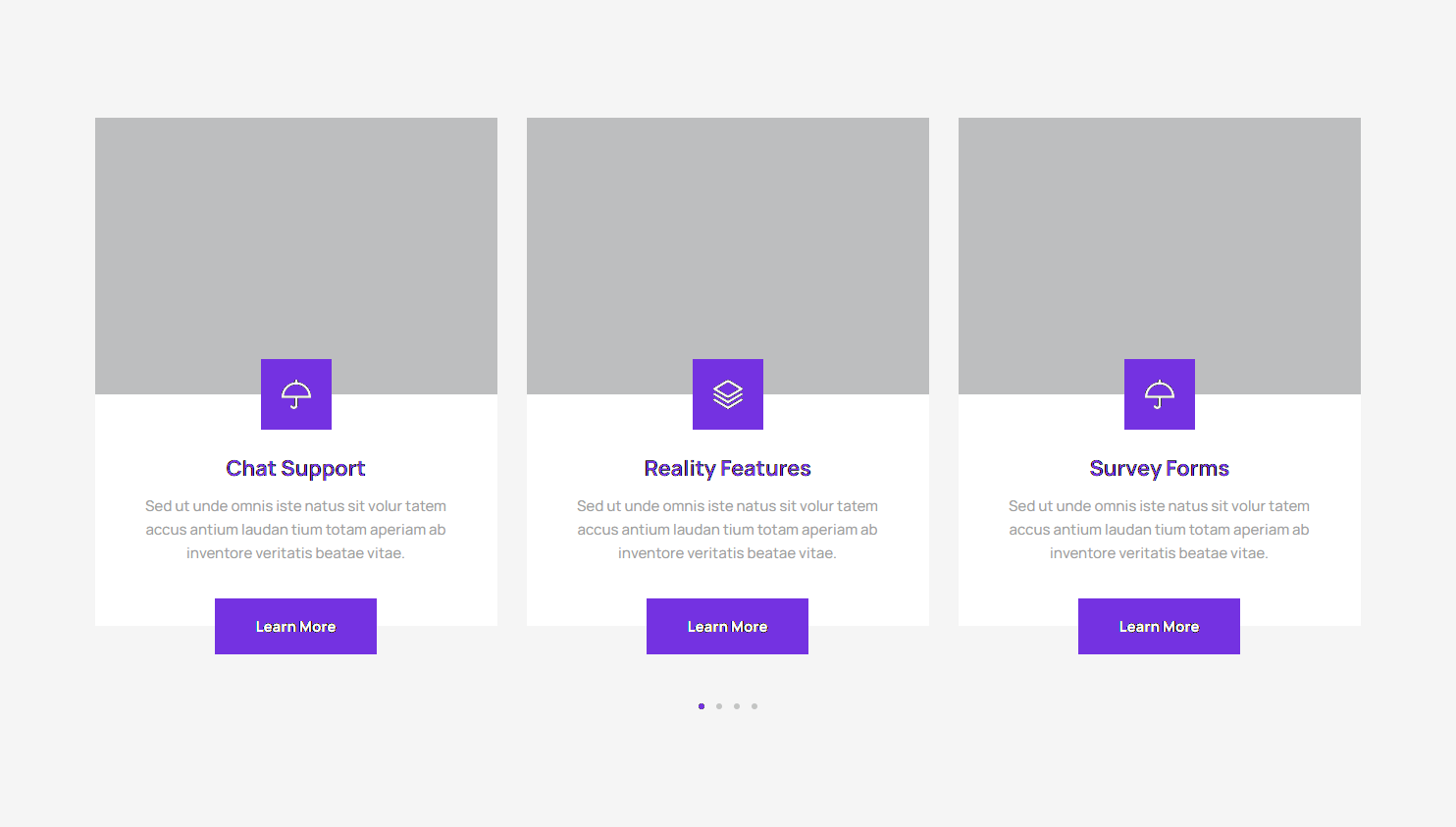Screen dimensions: 1456x827
Task: Open the Reality Features heading link
Action: tap(727, 469)
